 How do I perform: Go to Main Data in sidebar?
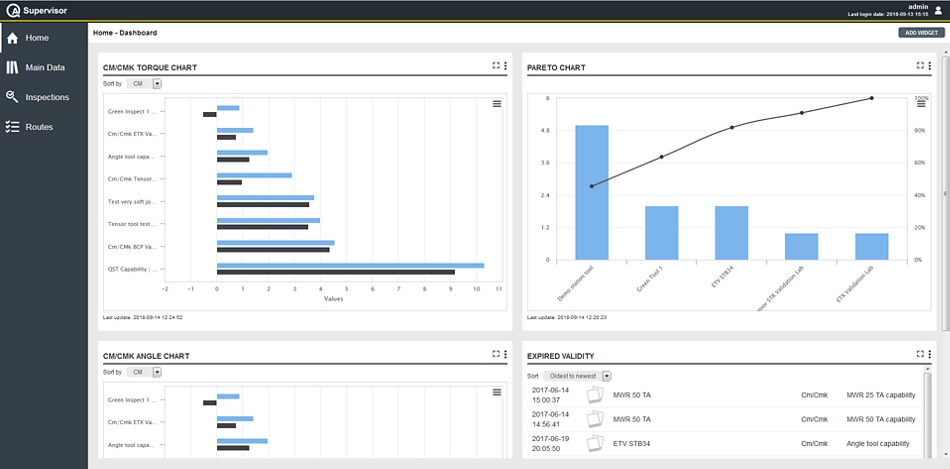[x=44, y=67]
